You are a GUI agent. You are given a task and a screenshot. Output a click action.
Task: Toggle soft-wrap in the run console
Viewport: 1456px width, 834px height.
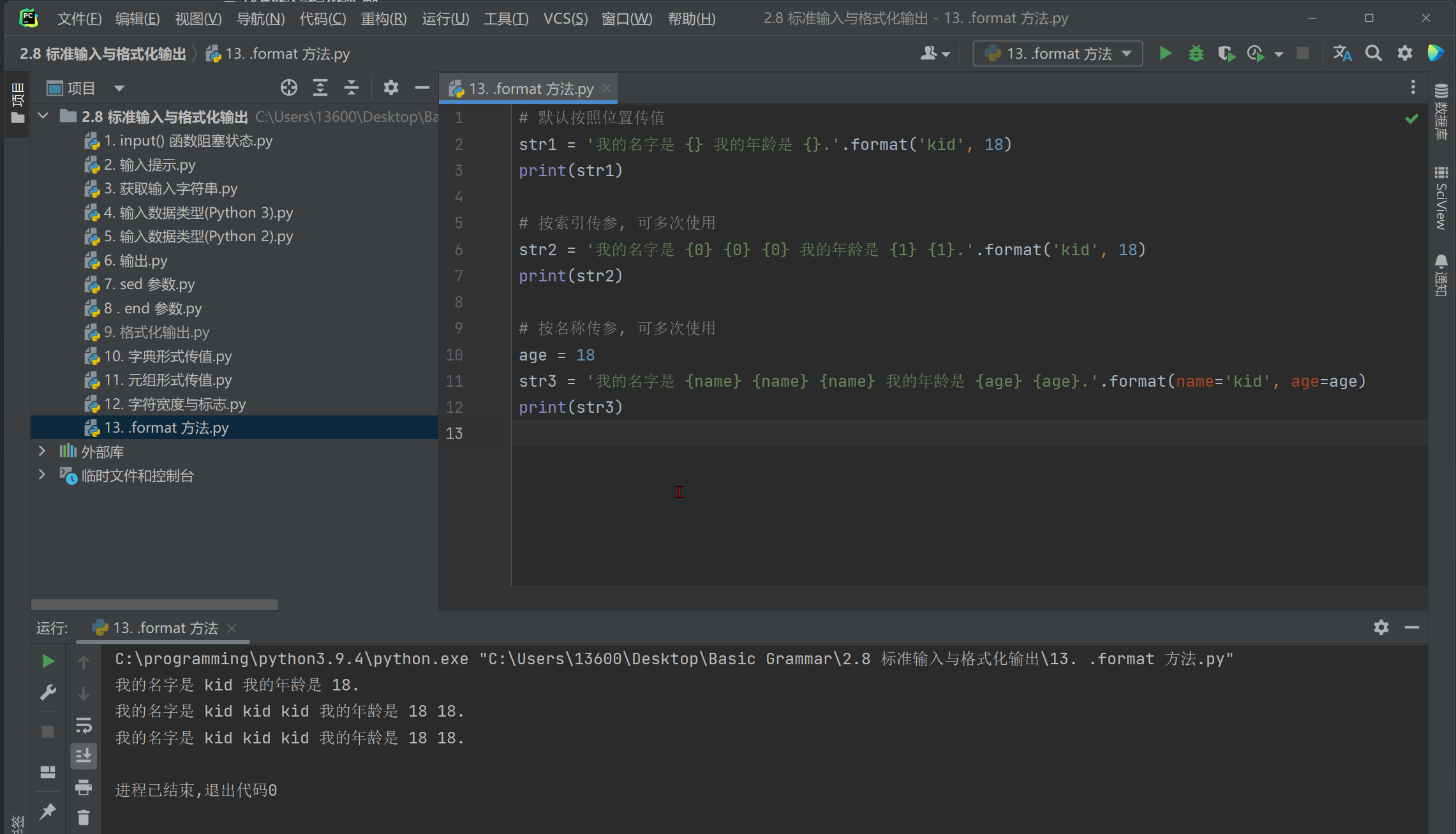point(84,726)
